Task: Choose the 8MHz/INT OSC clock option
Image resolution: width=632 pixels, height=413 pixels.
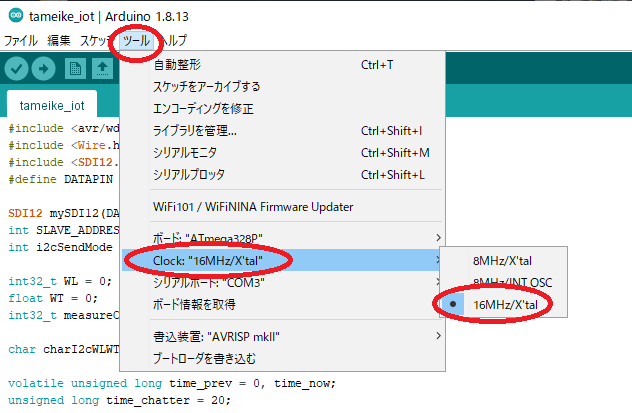Action: point(512,282)
